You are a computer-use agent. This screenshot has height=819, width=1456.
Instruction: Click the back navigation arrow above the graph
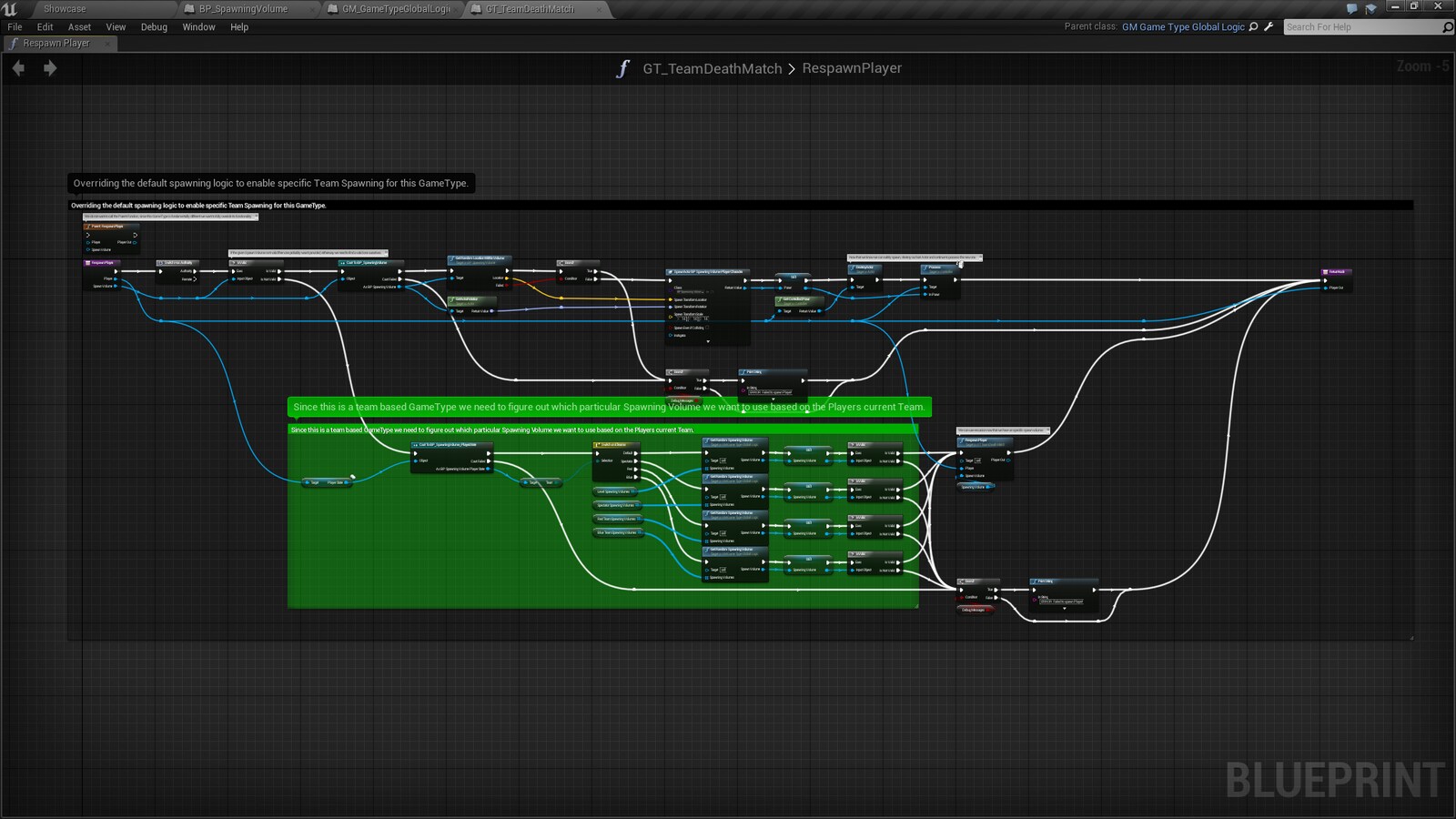tap(18, 67)
